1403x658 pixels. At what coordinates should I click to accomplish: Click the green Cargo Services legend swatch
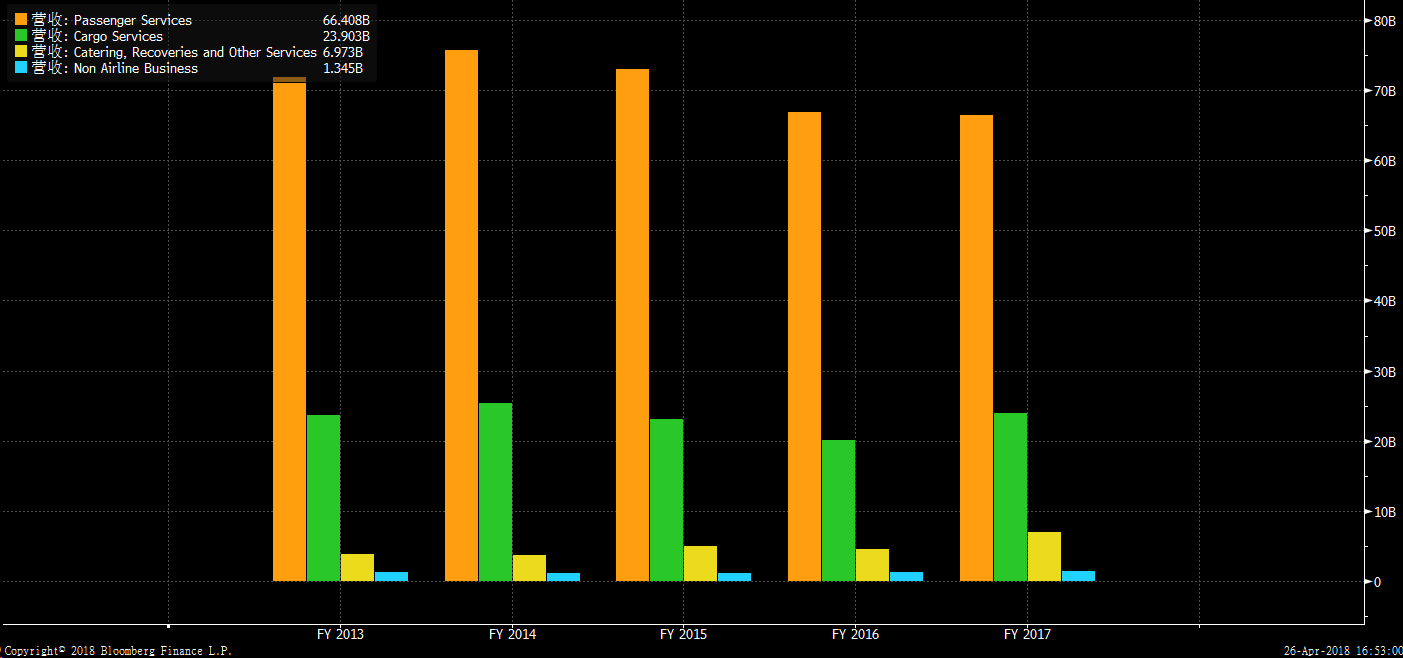pyautogui.click(x=21, y=36)
